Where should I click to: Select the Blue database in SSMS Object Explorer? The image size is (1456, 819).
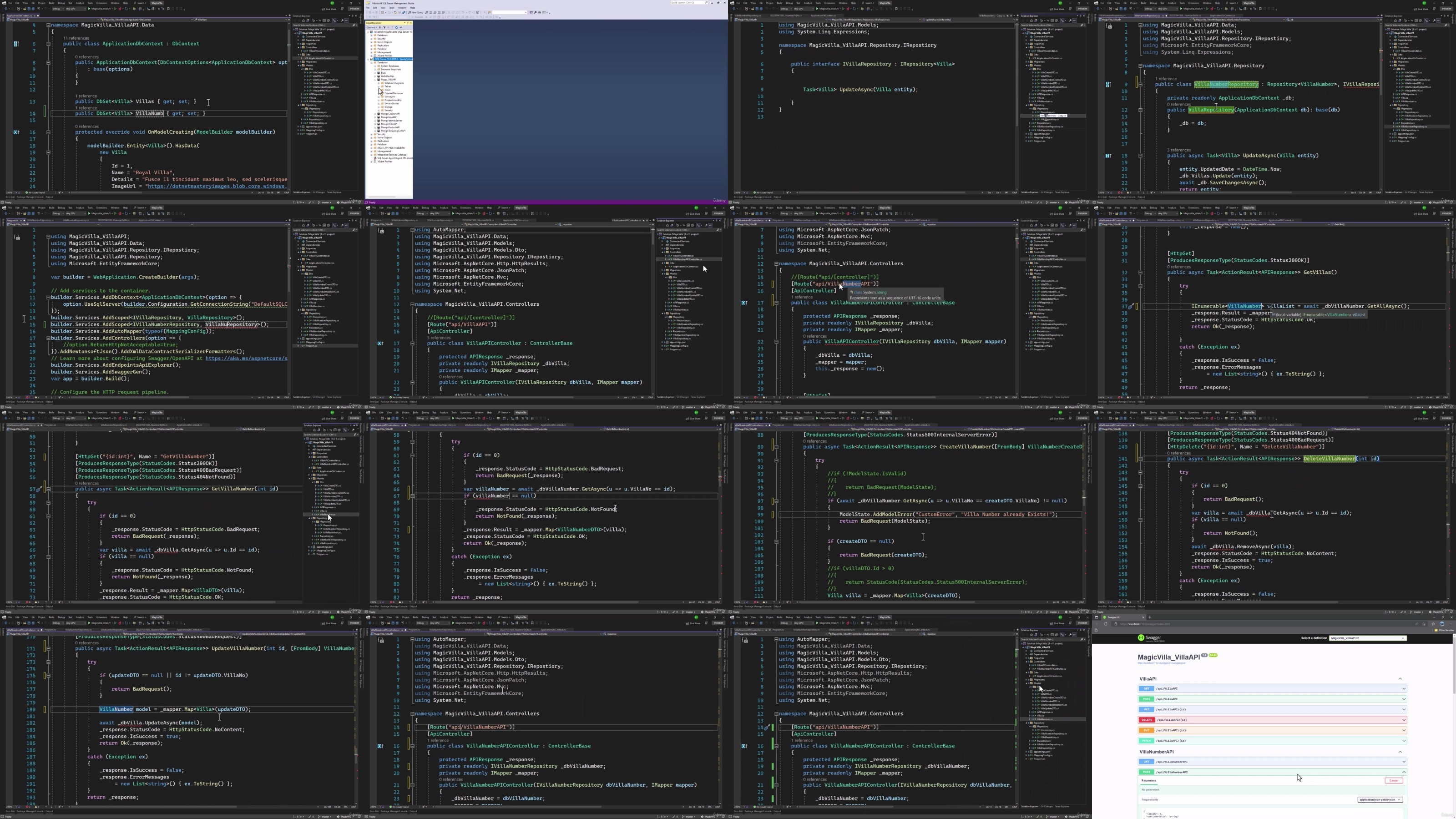pyautogui.click(x=382, y=73)
